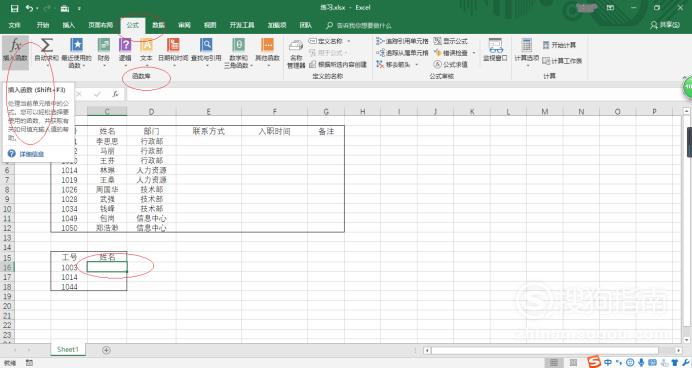Click the Undo arrow in title bar

[29, 8]
